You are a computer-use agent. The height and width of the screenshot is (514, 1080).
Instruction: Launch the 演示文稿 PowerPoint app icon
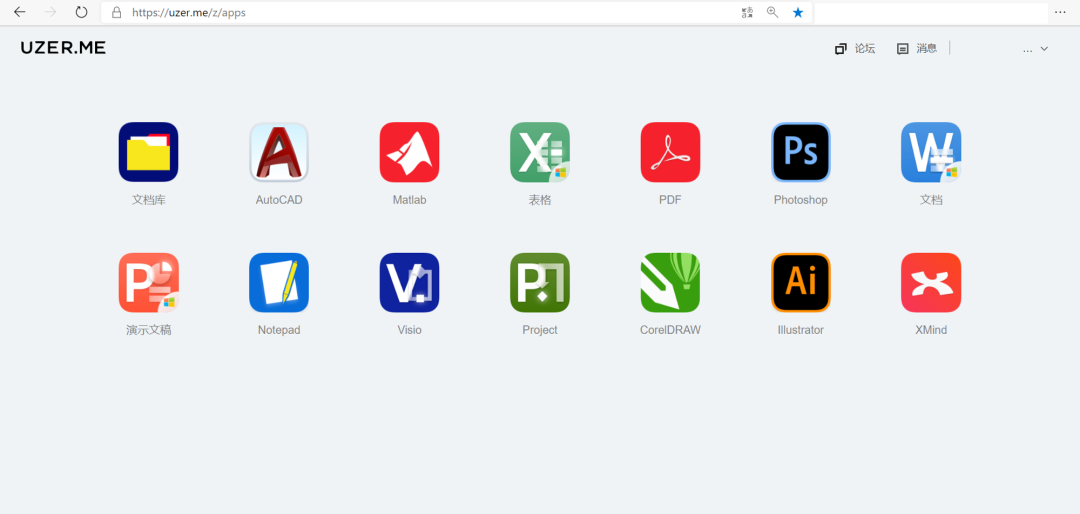click(x=148, y=282)
